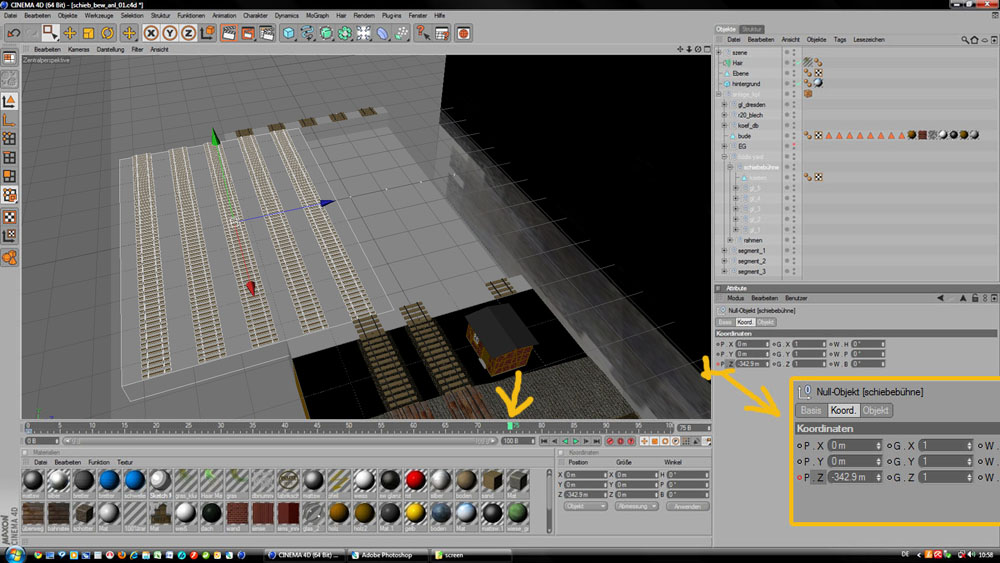
Task: Open the MoGraph menu
Action: pos(318,16)
